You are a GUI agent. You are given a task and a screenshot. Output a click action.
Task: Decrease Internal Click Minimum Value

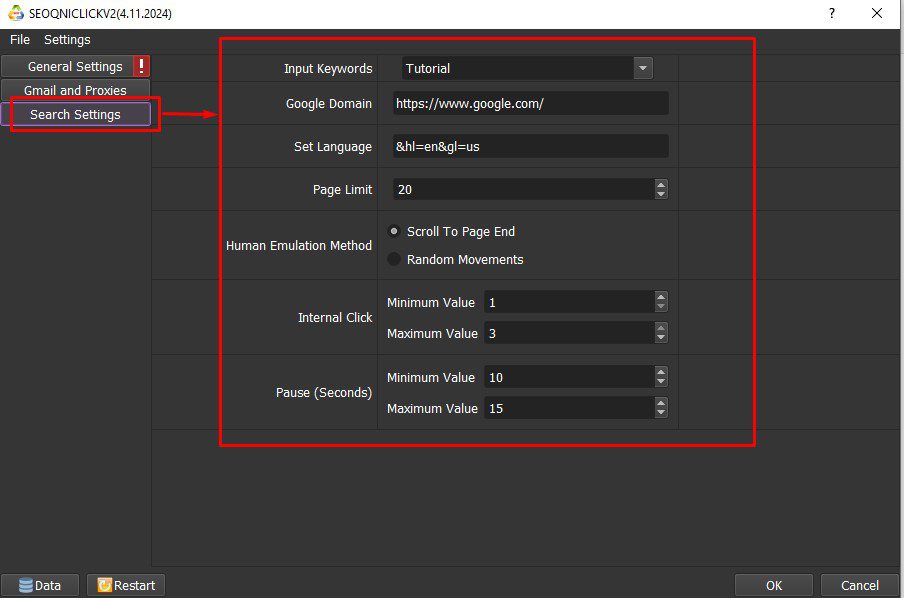(661, 307)
